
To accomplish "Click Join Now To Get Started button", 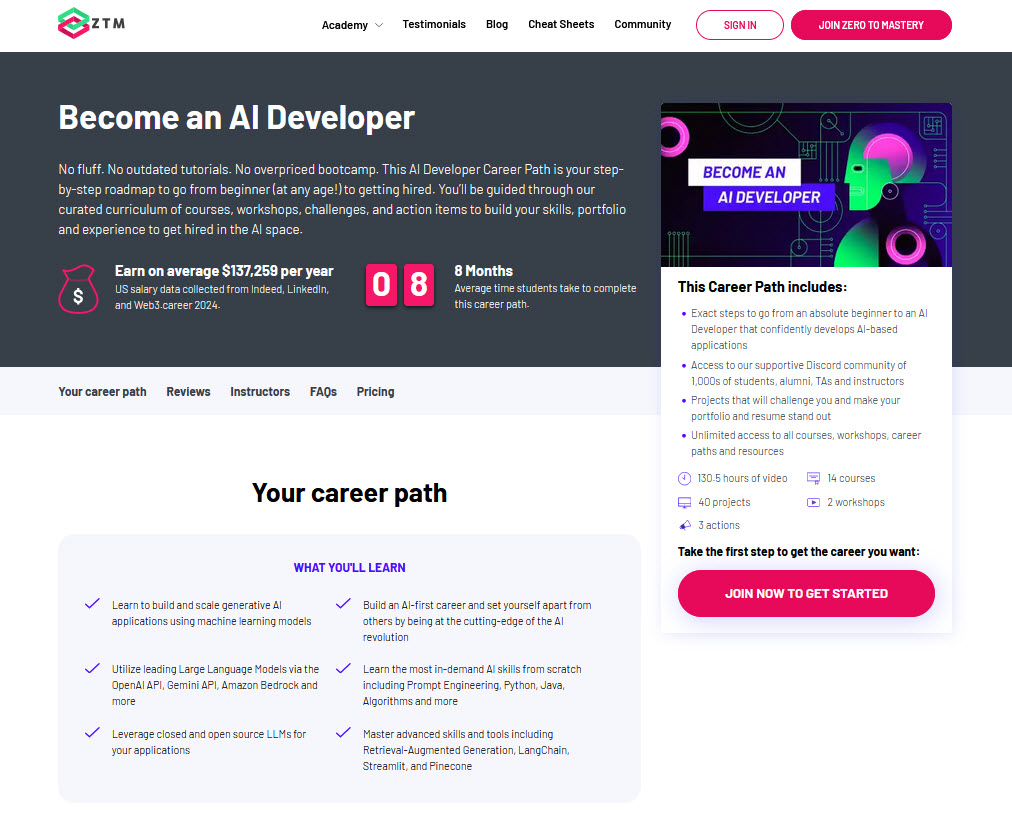I will click(806, 593).
